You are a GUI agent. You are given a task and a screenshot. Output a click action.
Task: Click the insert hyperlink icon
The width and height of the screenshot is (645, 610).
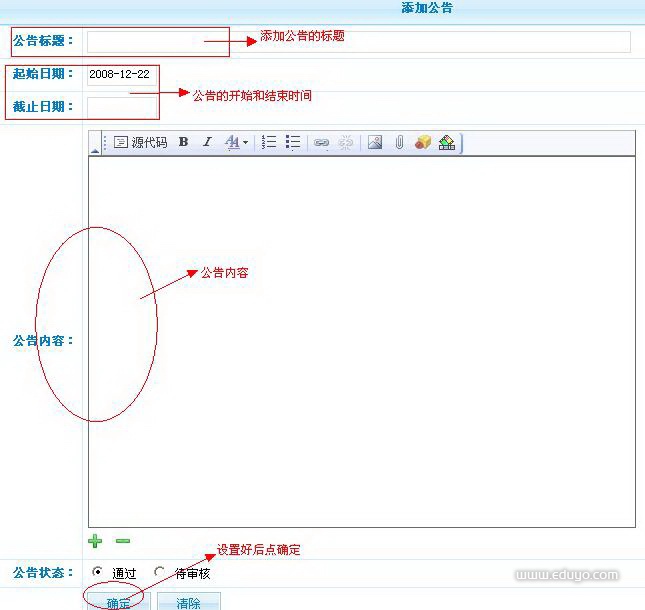point(321,143)
